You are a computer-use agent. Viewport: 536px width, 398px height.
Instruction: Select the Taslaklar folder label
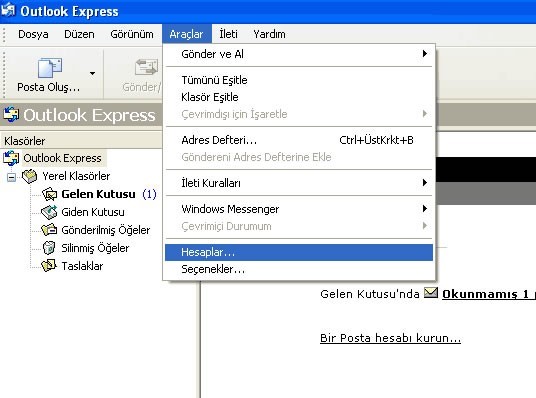click(82, 266)
